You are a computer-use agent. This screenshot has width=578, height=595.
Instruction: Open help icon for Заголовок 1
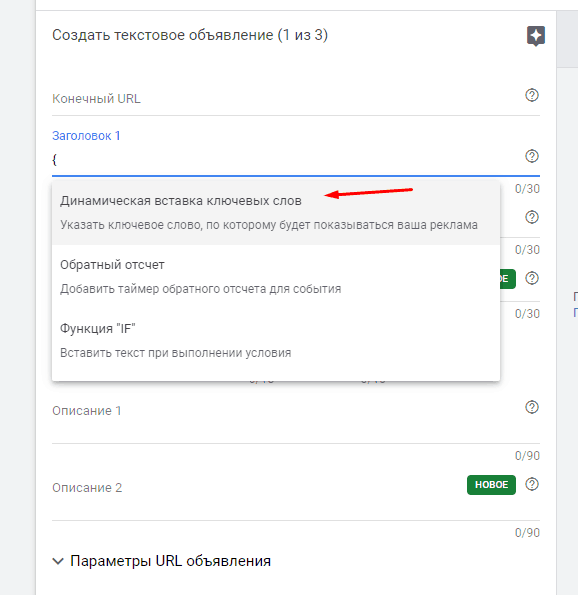[532, 156]
